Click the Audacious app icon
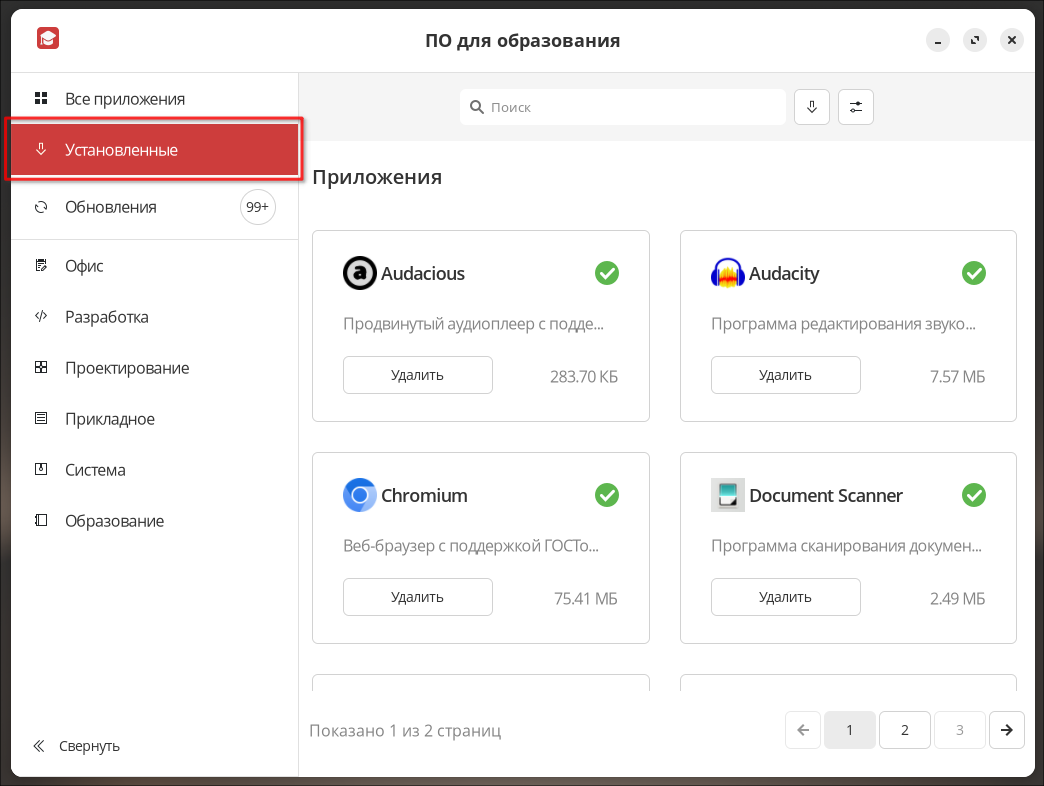Viewport: 1044px width, 786px height. [360, 273]
